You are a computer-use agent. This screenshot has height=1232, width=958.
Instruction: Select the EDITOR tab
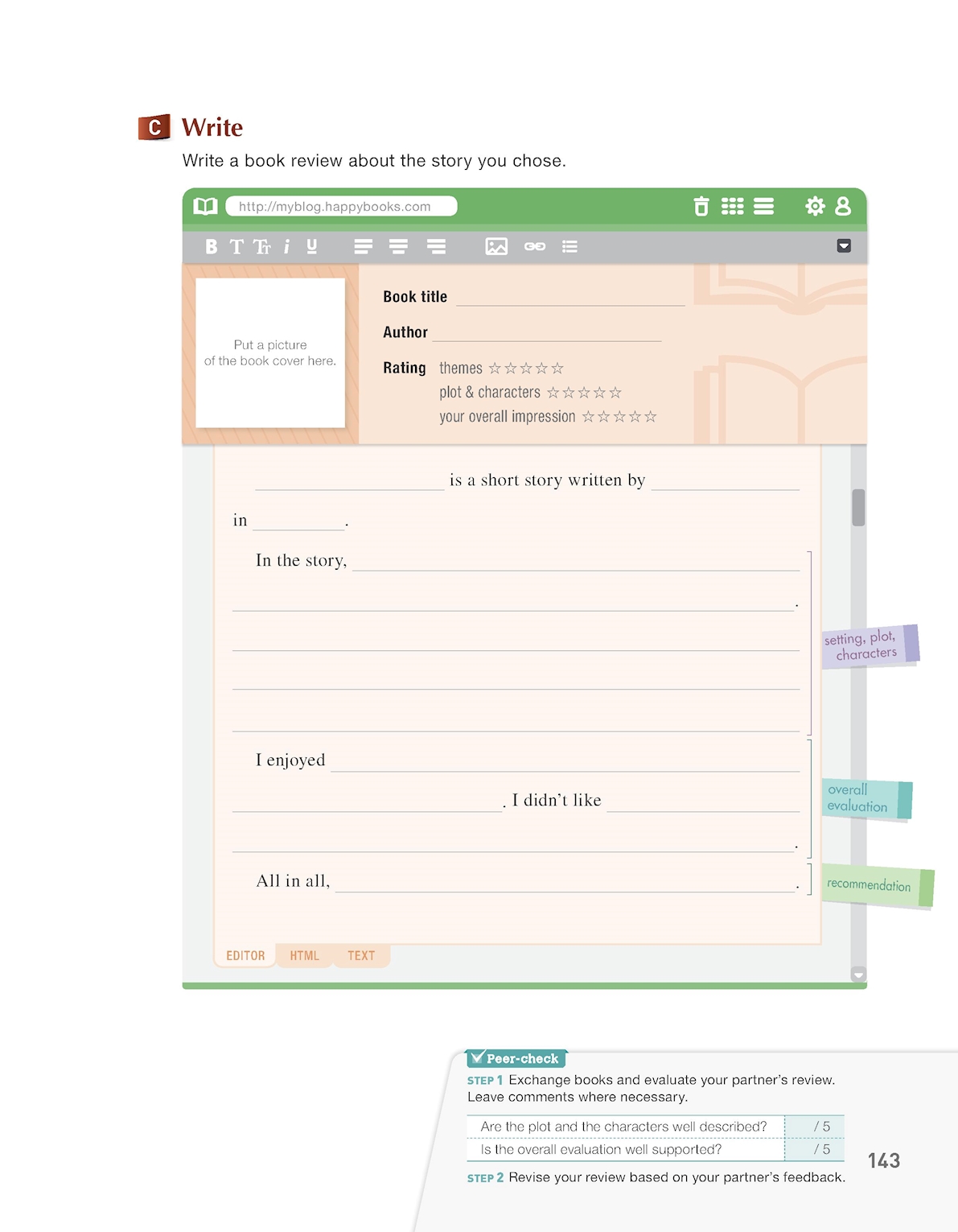click(245, 956)
